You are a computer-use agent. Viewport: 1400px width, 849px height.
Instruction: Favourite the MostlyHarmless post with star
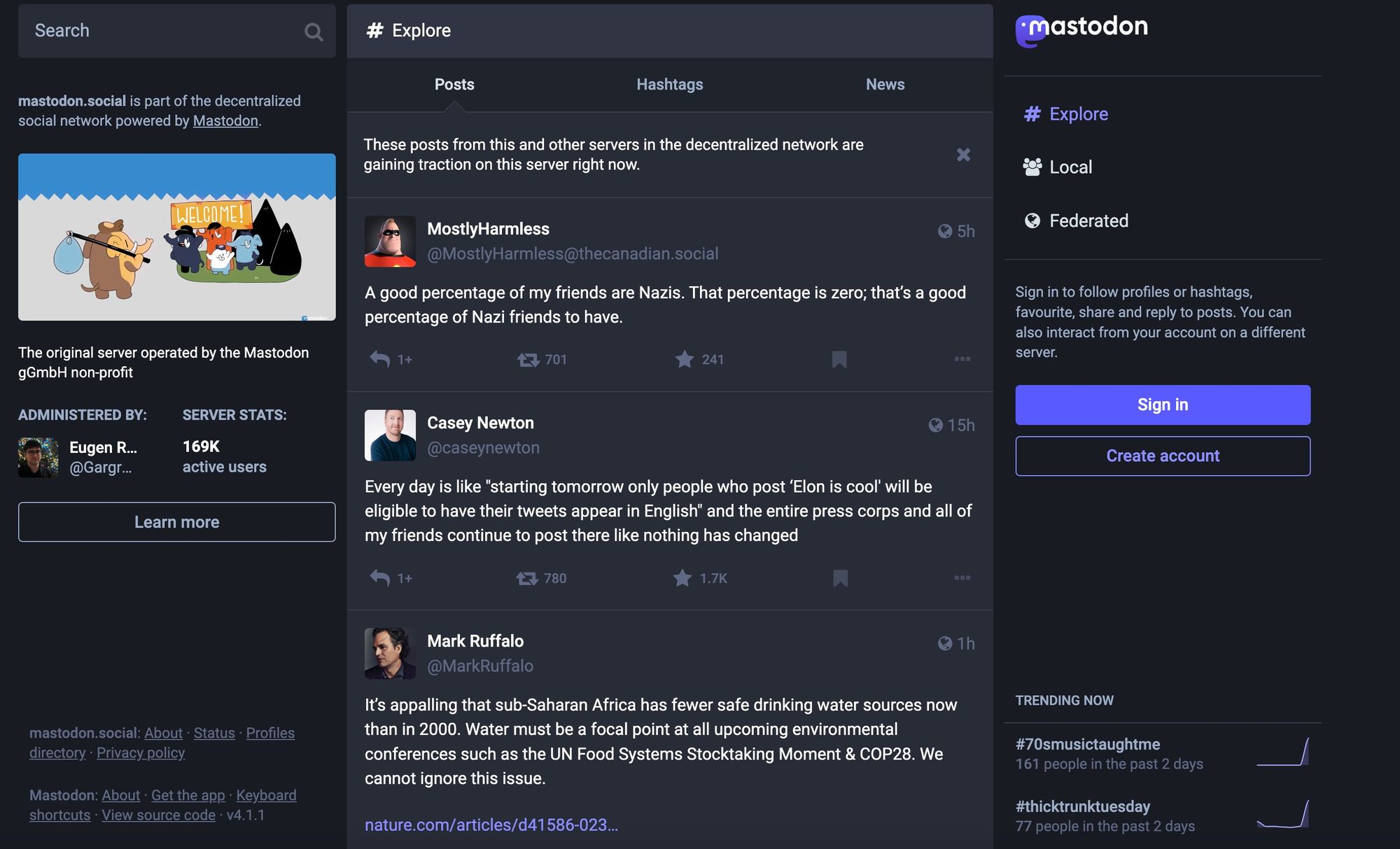(x=684, y=359)
